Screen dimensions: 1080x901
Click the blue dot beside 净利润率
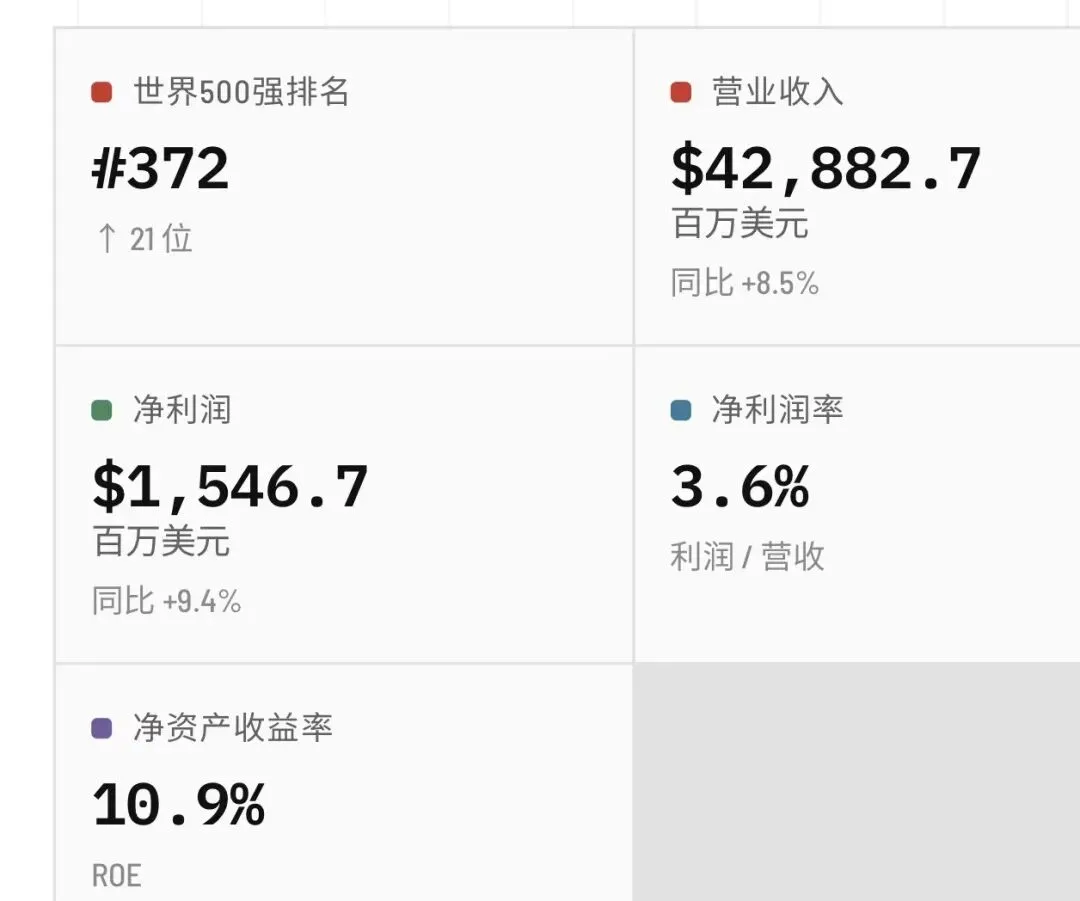coord(681,411)
